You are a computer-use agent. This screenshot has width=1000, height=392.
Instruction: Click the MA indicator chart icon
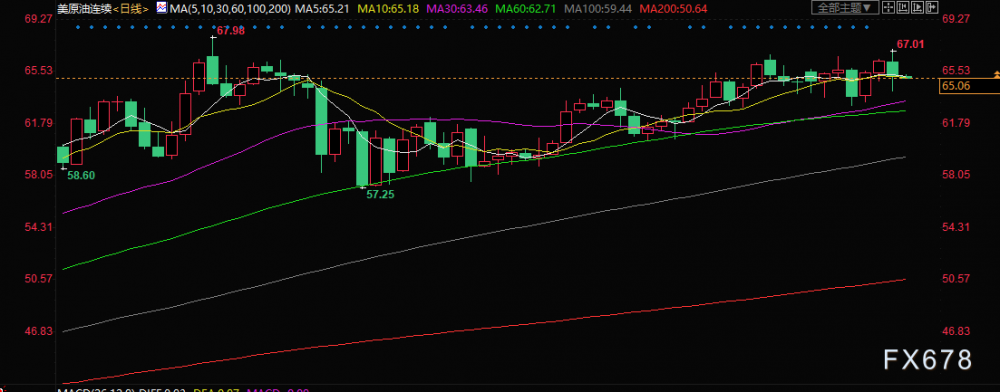pos(162,8)
